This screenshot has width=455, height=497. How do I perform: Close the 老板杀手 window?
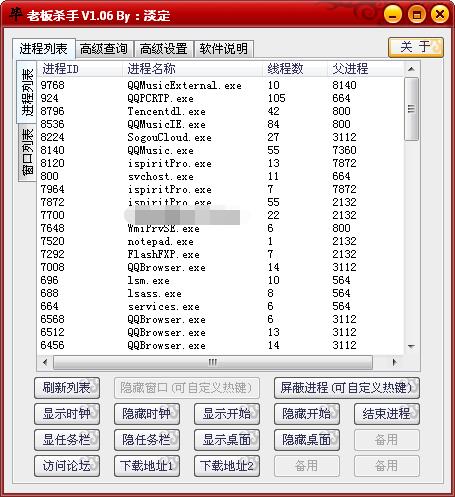coord(440,15)
